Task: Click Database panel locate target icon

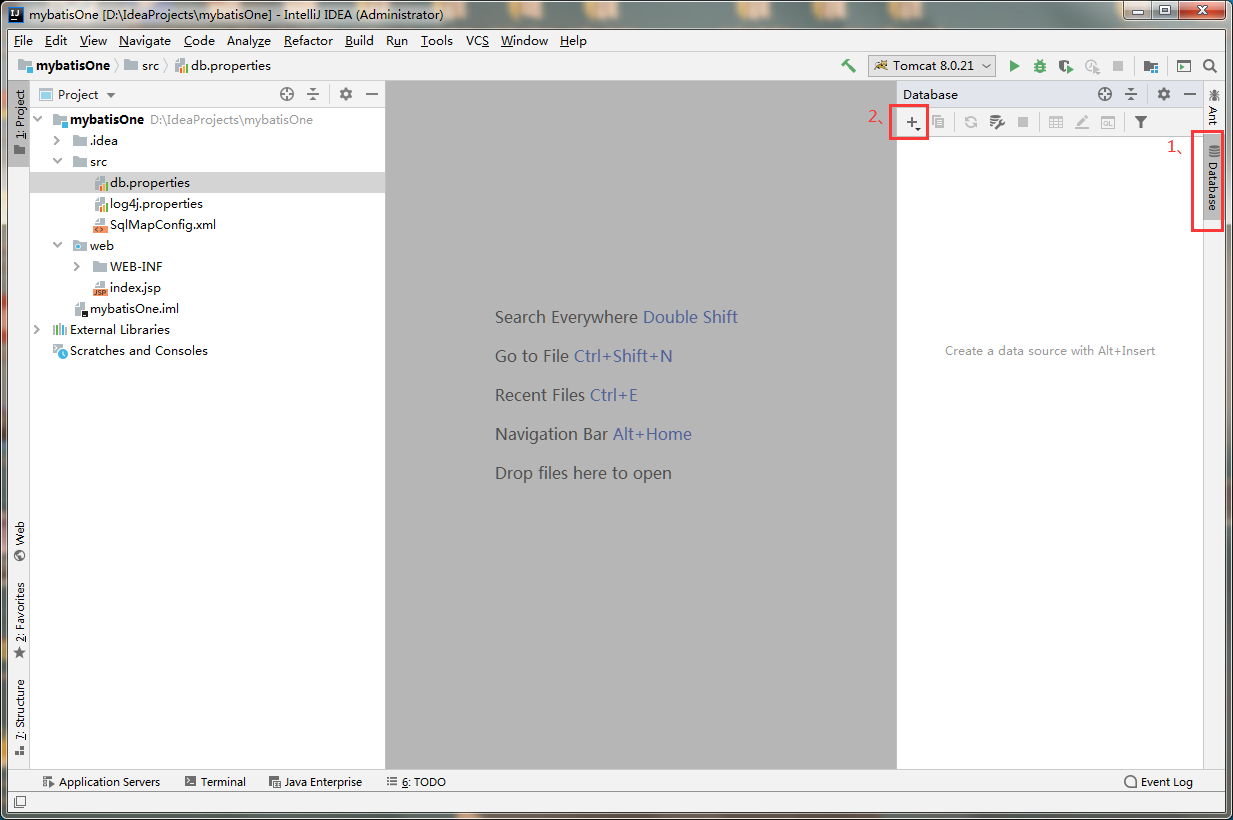Action: pos(1105,94)
